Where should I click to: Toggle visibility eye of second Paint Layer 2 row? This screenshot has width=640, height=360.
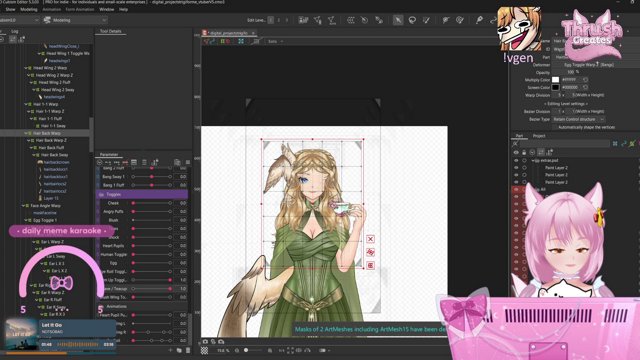pyautogui.click(x=516, y=175)
